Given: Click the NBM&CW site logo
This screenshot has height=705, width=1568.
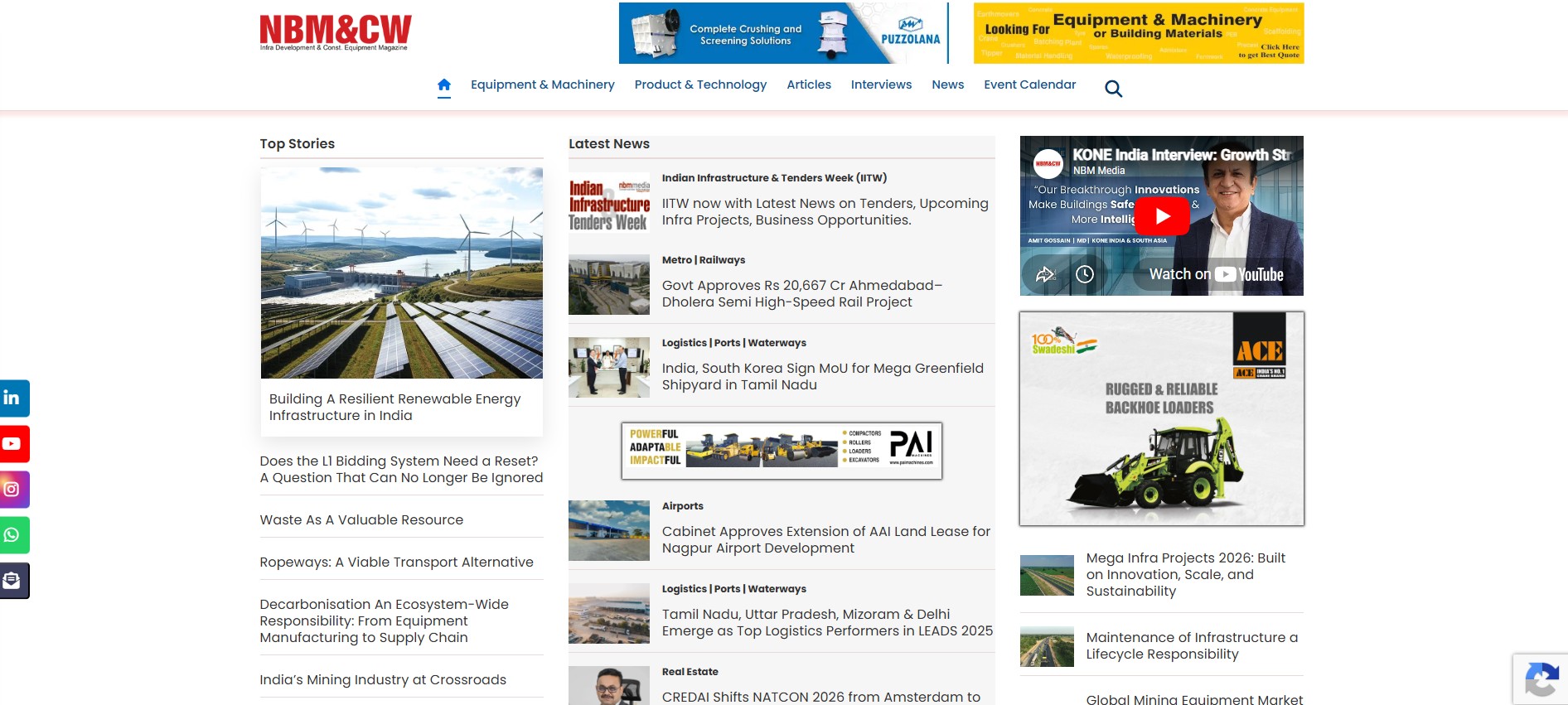Looking at the screenshot, I should (336, 32).
